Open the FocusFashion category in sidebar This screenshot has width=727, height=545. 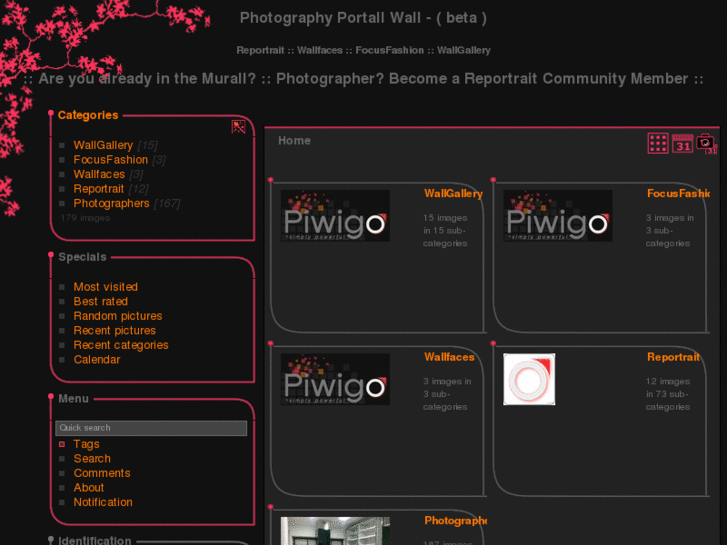pos(110,160)
